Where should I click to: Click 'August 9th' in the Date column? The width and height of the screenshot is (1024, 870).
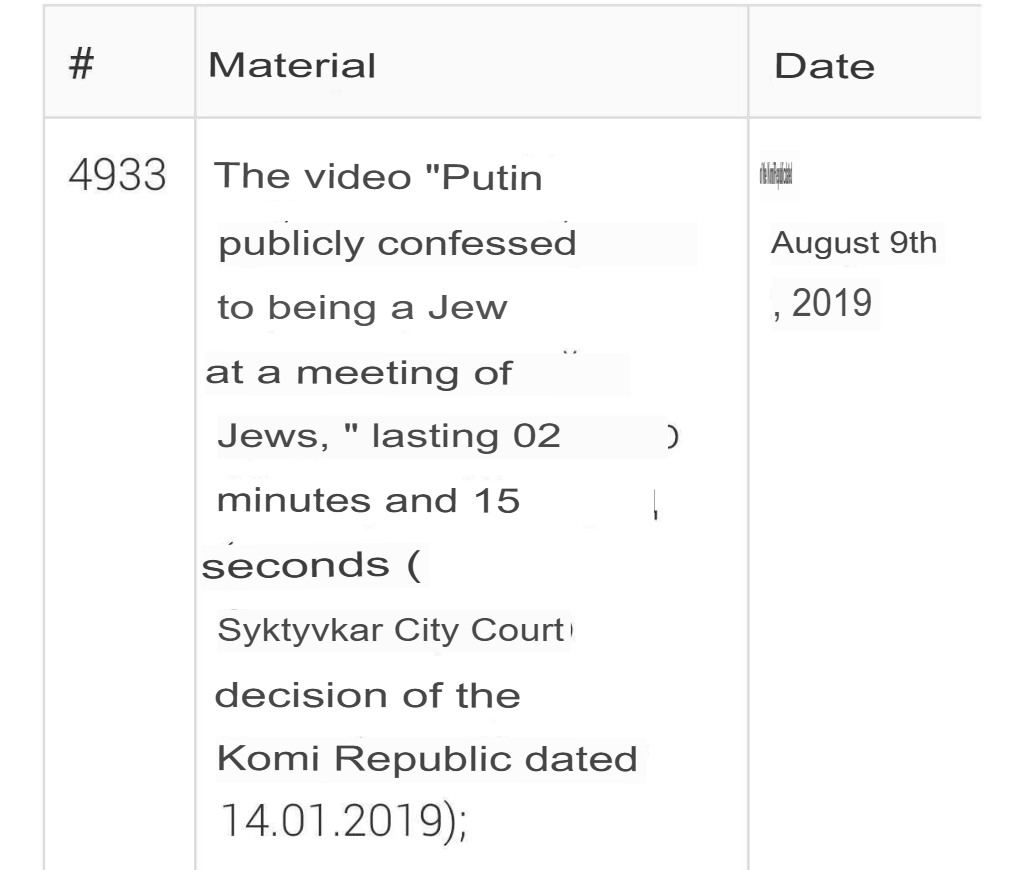854,243
